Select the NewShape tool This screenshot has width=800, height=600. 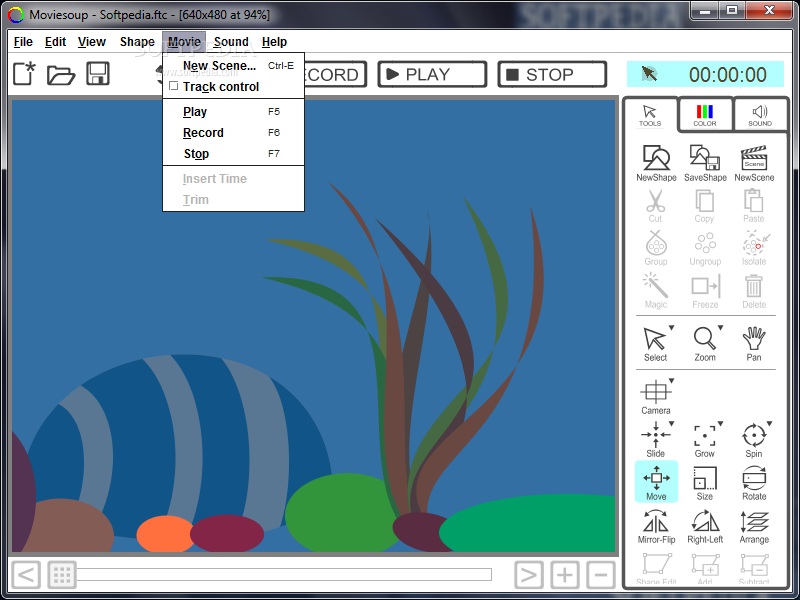coord(656,163)
